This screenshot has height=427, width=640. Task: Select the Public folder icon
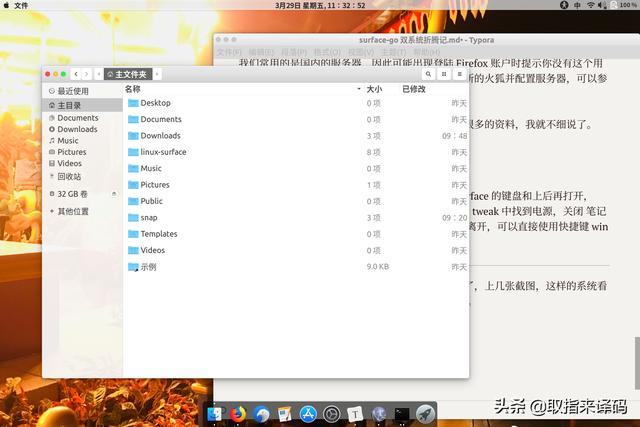pyautogui.click(x=133, y=201)
